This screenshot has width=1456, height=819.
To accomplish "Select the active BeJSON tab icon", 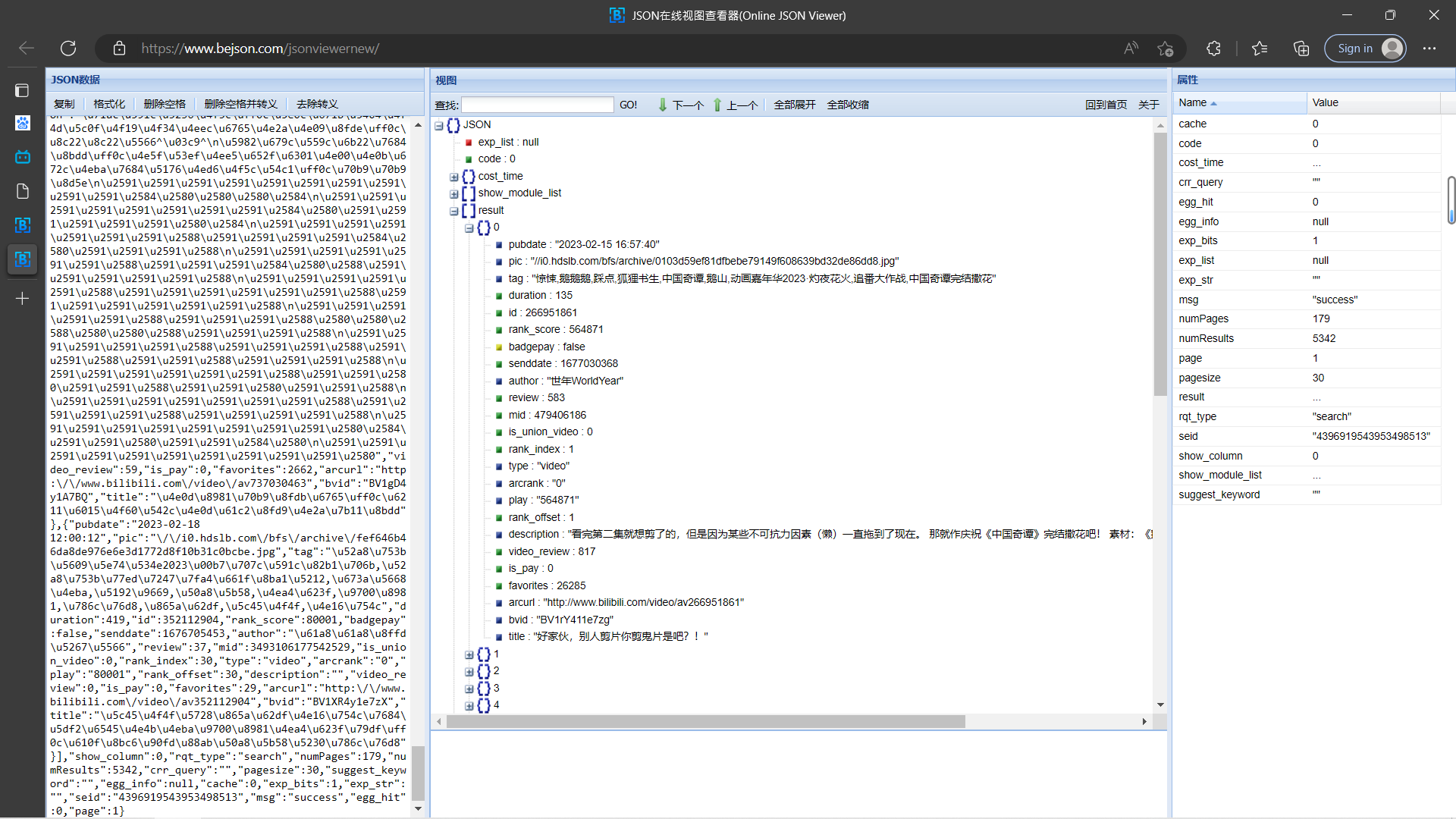I will tap(22, 259).
